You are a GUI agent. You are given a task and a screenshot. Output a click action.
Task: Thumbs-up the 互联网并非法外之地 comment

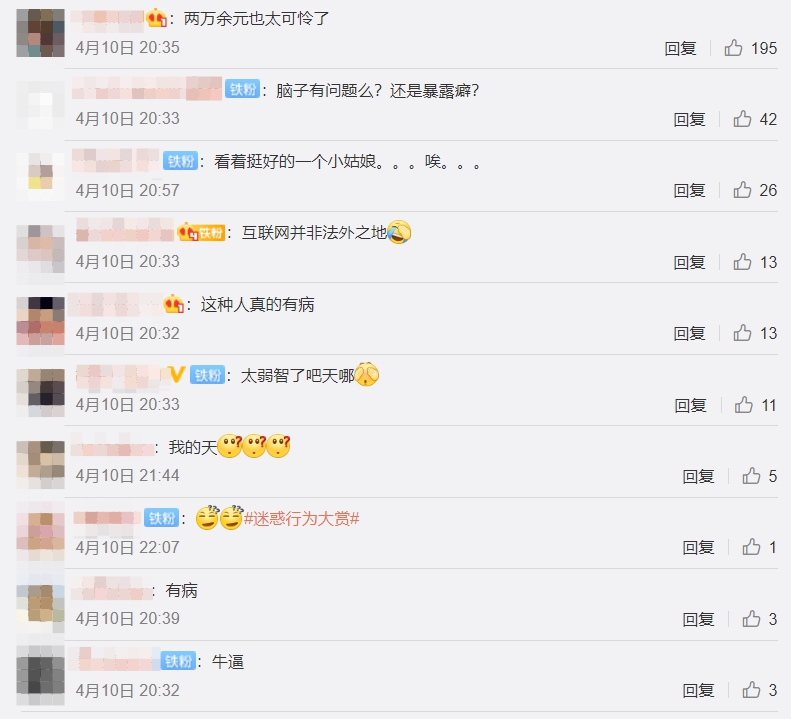743,262
